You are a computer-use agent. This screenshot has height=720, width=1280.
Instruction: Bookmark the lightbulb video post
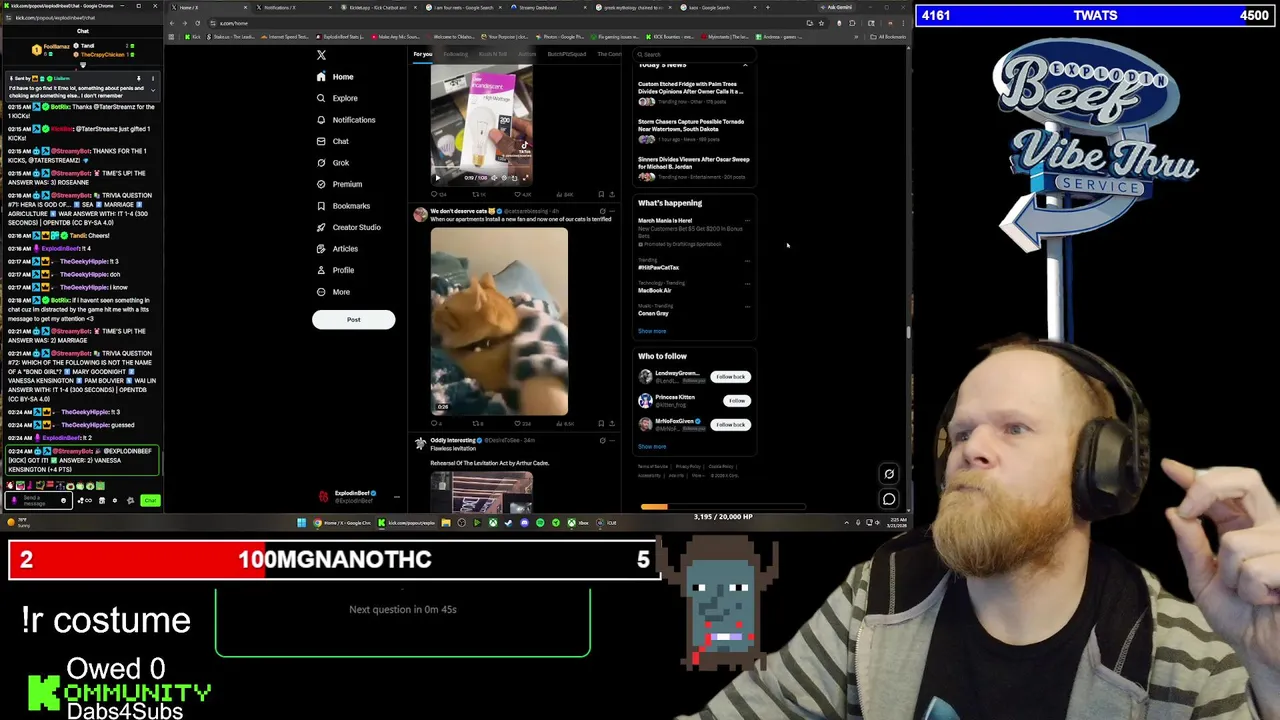[x=601, y=194]
